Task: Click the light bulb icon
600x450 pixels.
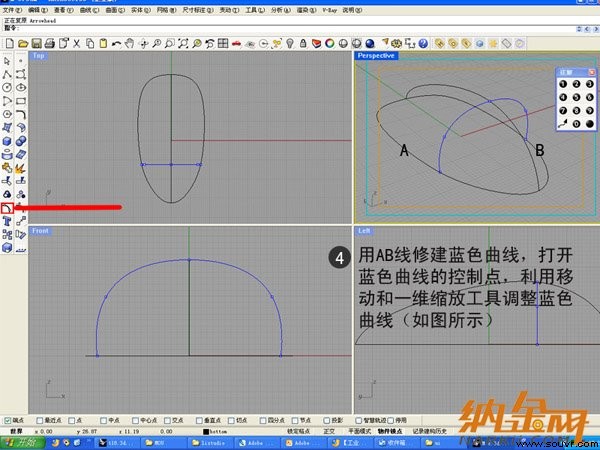Action: tap(290, 44)
